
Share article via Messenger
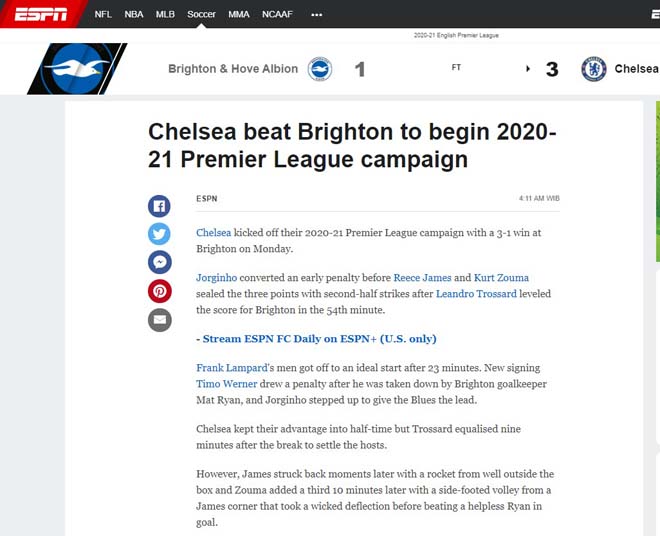[159, 263]
